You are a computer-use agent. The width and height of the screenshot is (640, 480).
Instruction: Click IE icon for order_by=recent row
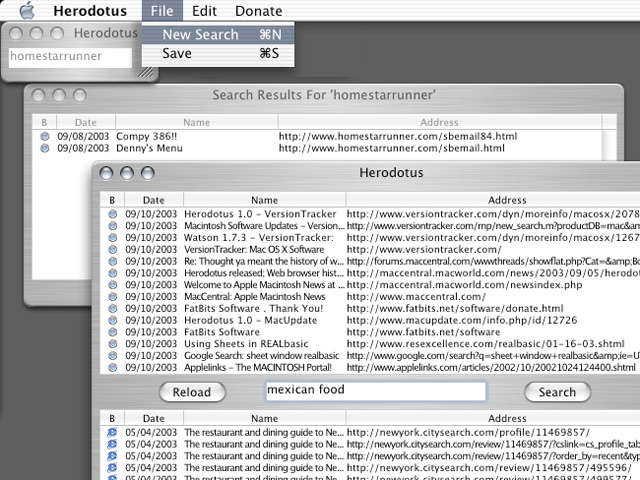pyautogui.click(x=112, y=456)
